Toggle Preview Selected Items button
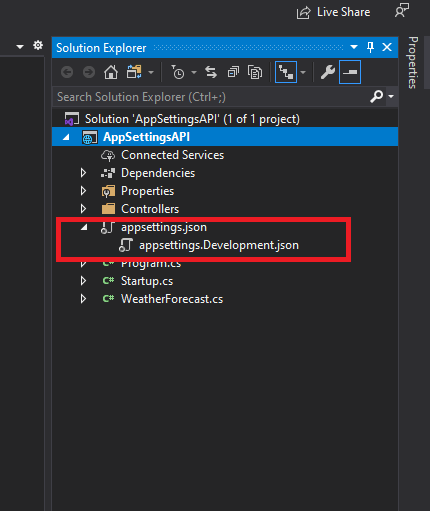This screenshot has height=511, width=430. click(350, 72)
